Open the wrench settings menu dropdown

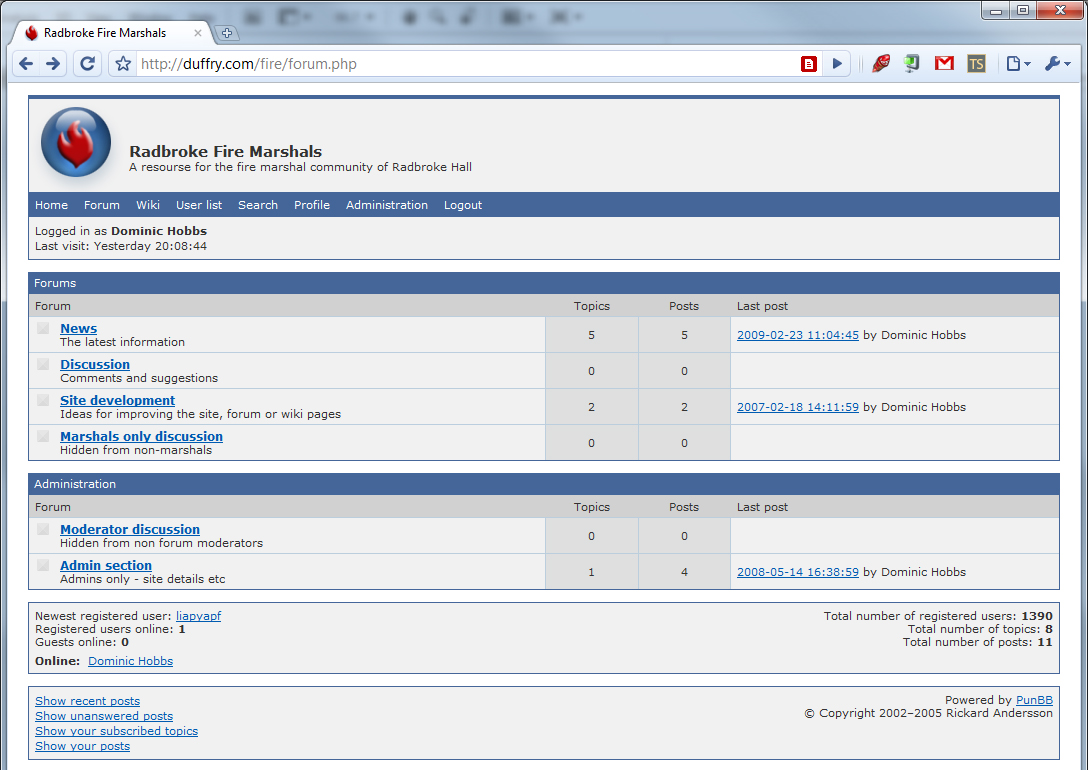coord(1057,64)
